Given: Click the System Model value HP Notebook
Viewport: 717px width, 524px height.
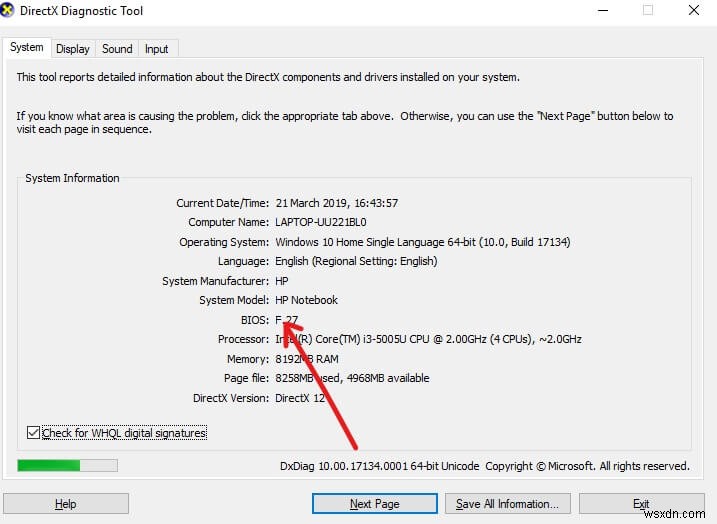Looking at the screenshot, I should pyautogui.click(x=306, y=300).
